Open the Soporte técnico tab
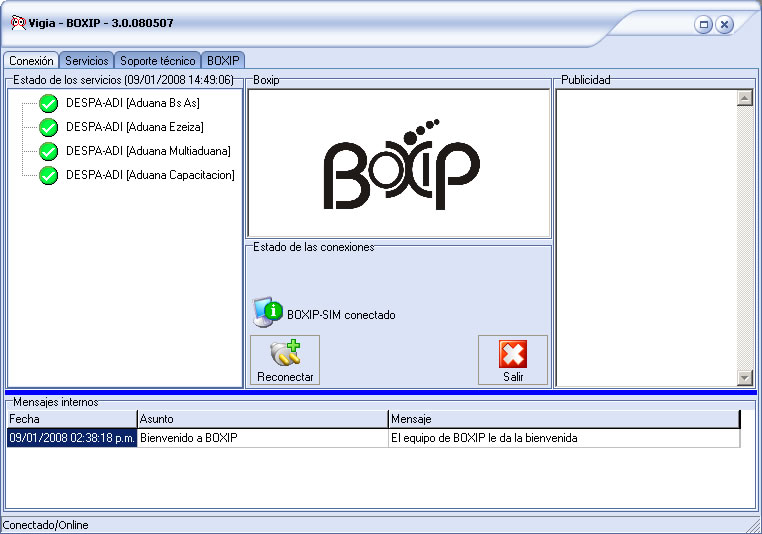The height and width of the screenshot is (534, 762). [158, 61]
